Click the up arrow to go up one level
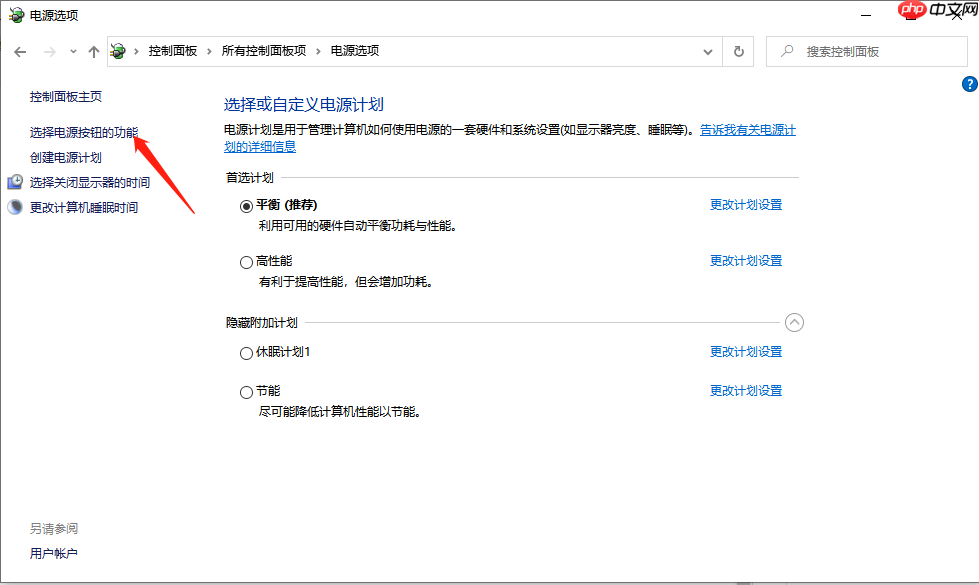Image resolution: width=979 pixels, height=585 pixels. pyautogui.click(x=93, y=50)
